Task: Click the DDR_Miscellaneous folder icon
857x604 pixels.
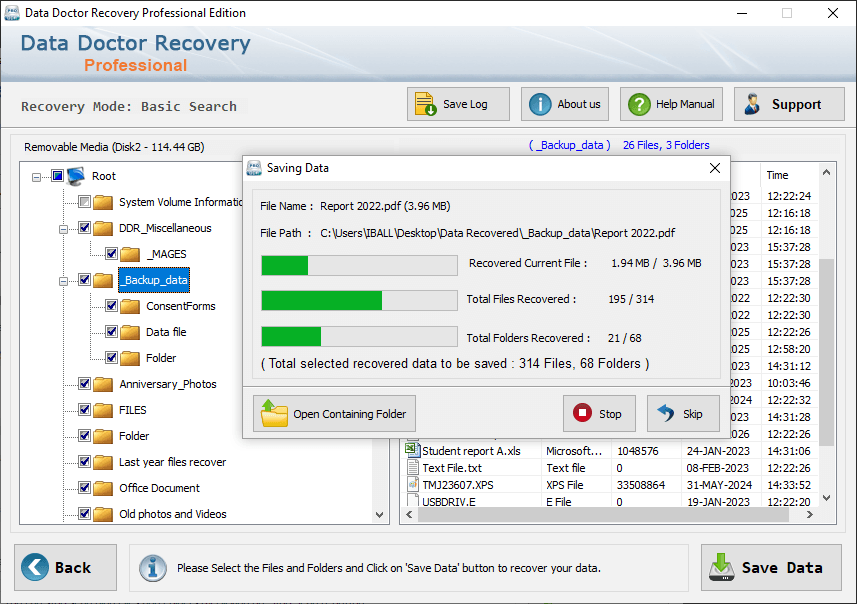Action: coord(103,228)
